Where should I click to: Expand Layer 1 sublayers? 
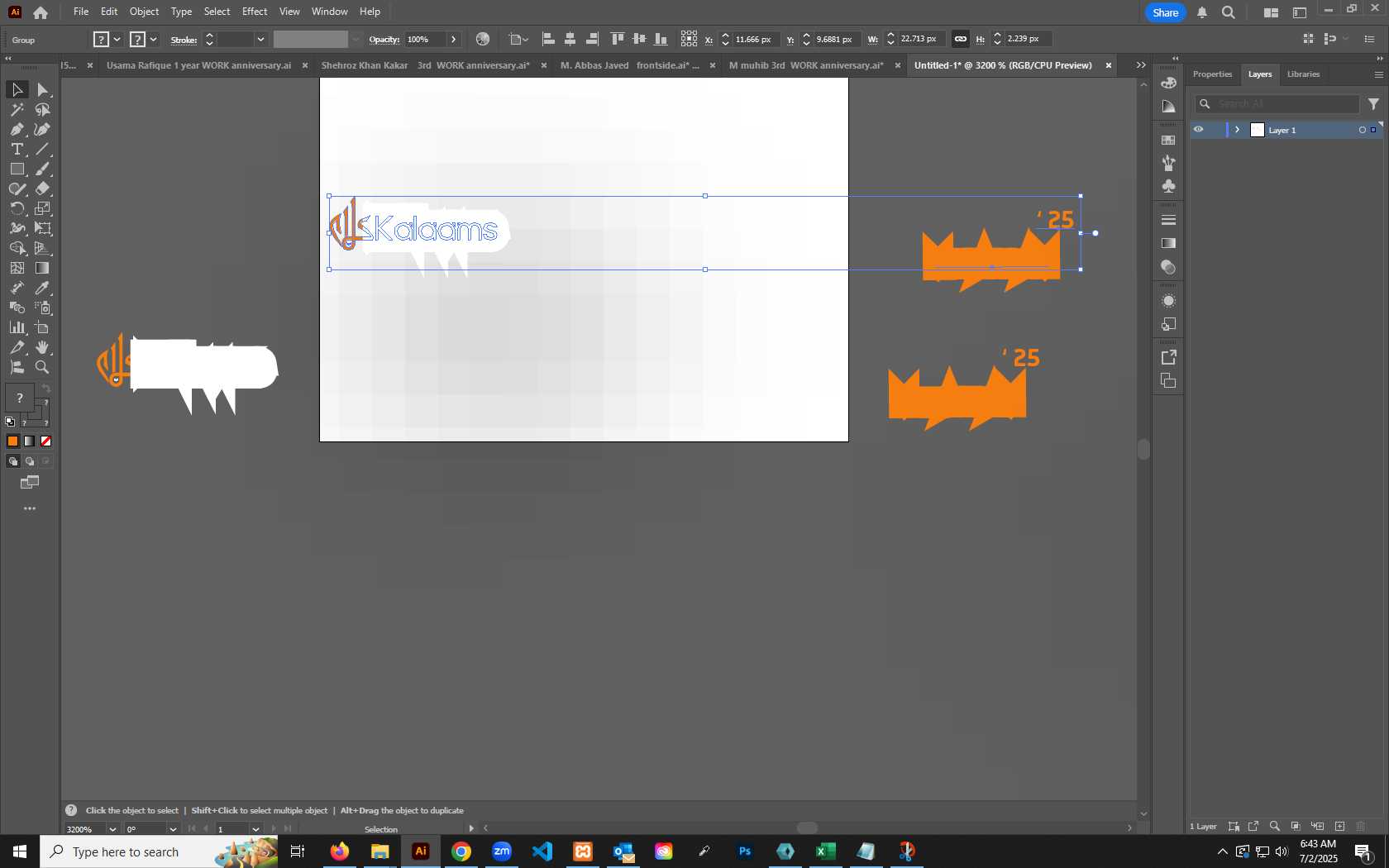pyautogui.click(x=1237, y=130)
